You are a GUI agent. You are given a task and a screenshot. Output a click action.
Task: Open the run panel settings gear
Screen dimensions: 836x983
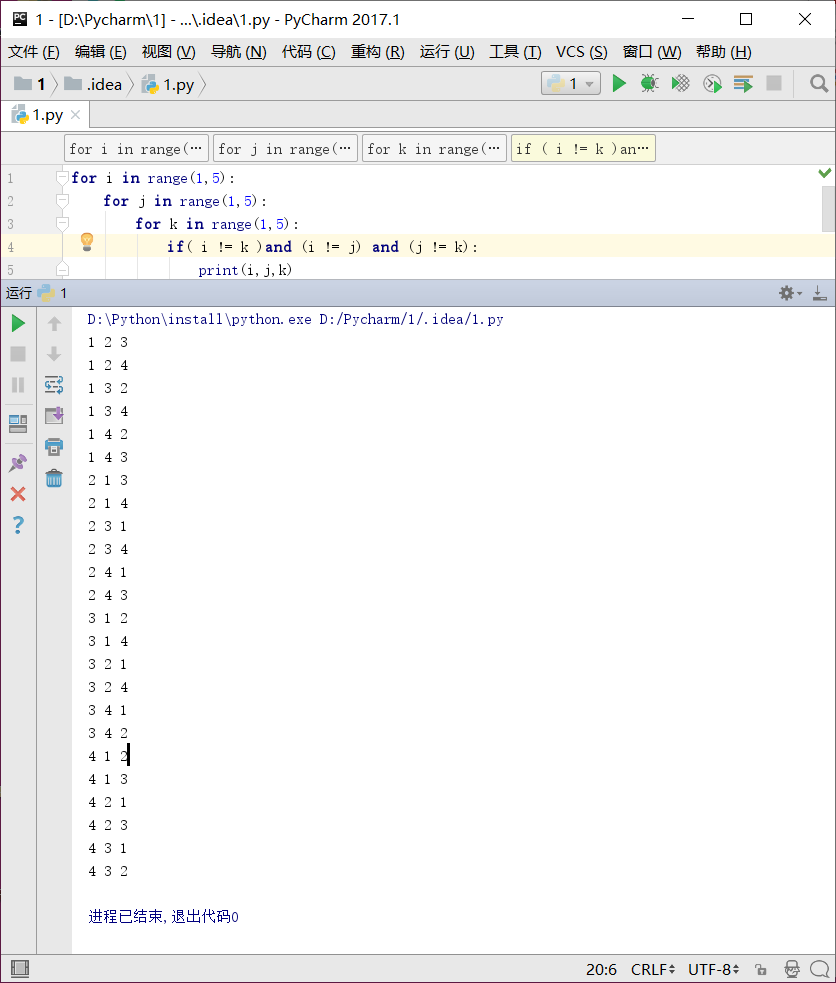click(x=786, y=292)
